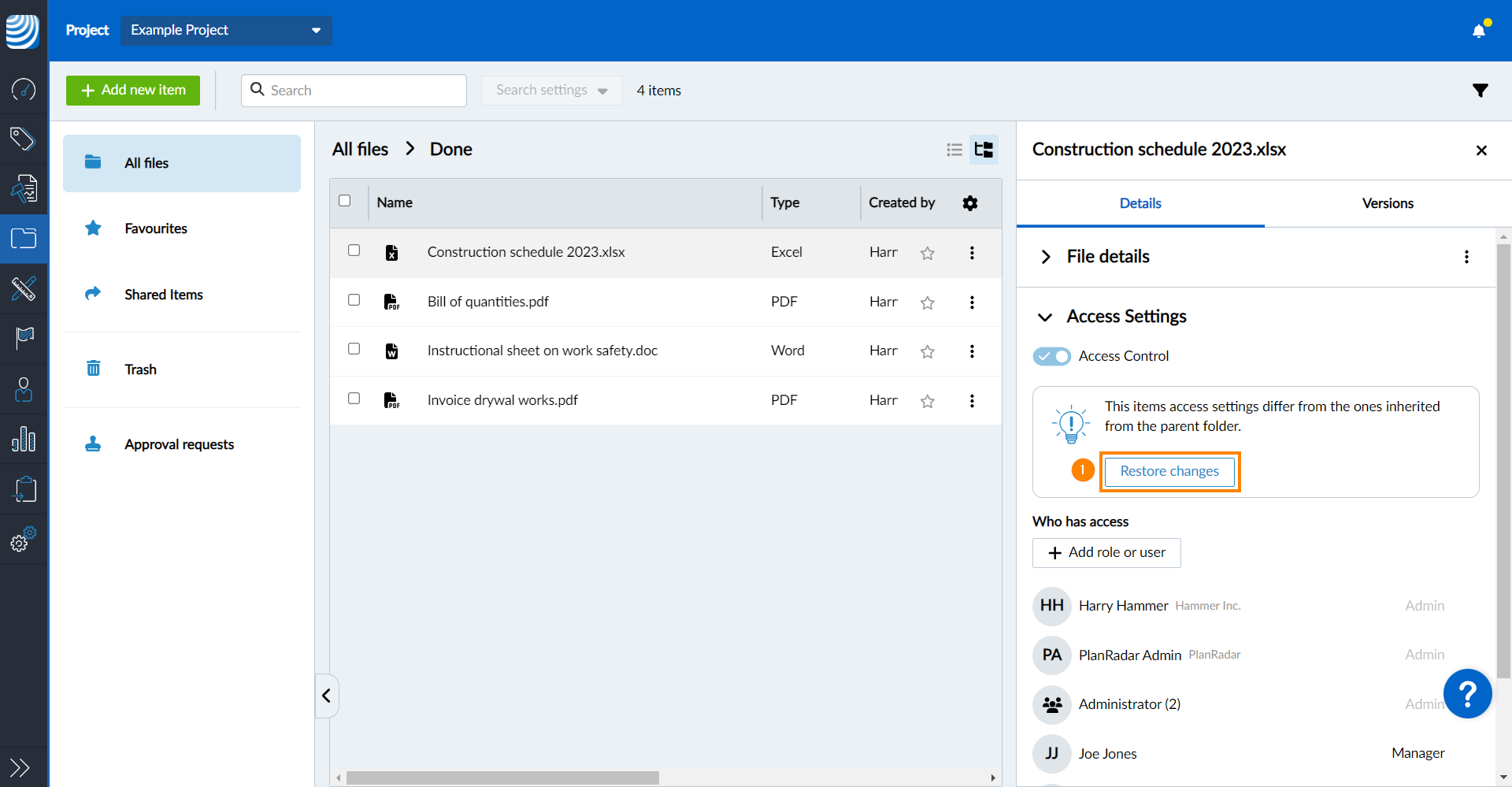
Task: Open the Example Project dropdown
Action: [226, 30]
